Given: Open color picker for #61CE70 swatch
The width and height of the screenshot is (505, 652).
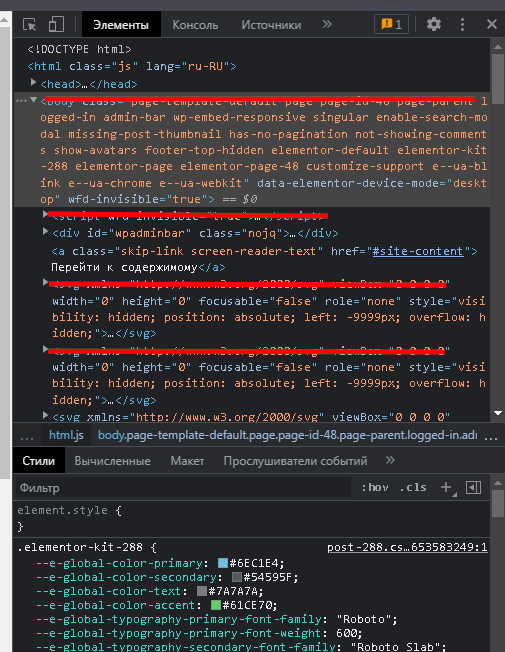Looking at the screenshot, I should pyautogui.click(x=216, y=605).
